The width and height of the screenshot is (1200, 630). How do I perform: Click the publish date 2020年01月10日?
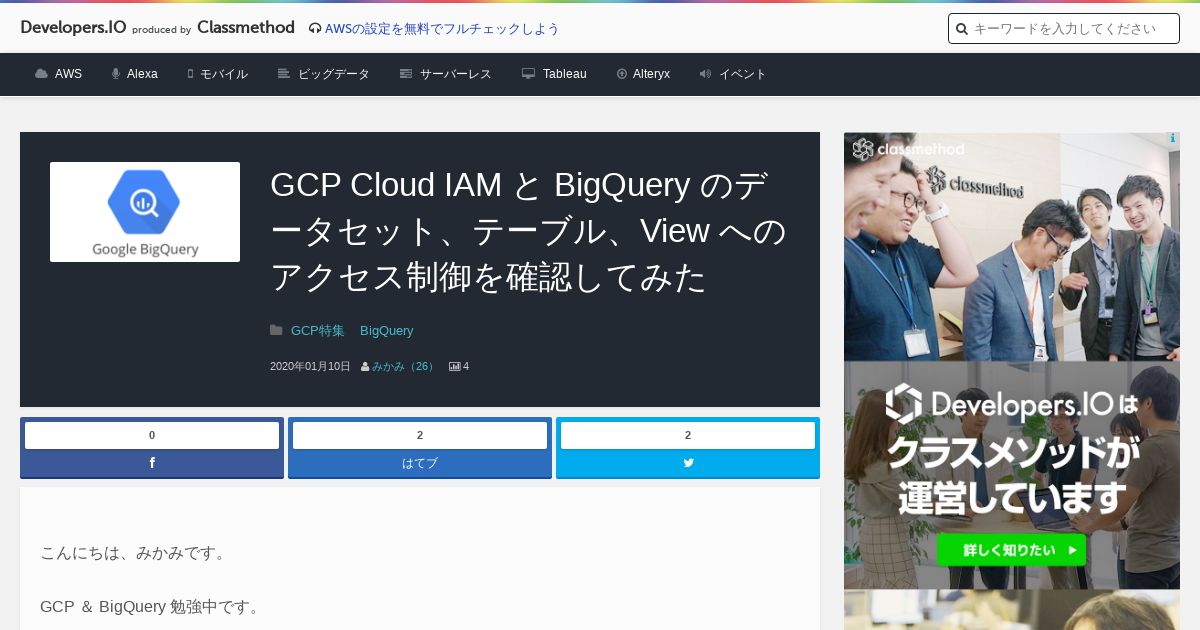click(x=310, y=366)
